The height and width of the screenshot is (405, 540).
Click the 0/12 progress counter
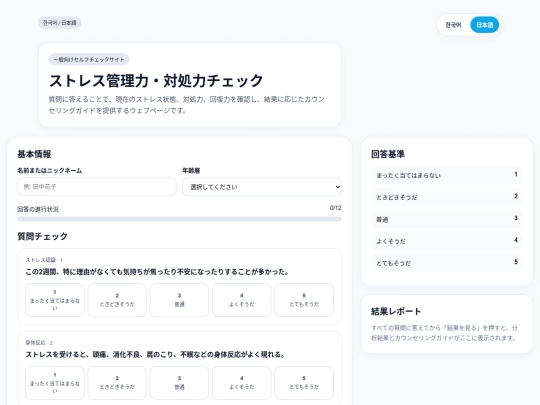[335, 208]
